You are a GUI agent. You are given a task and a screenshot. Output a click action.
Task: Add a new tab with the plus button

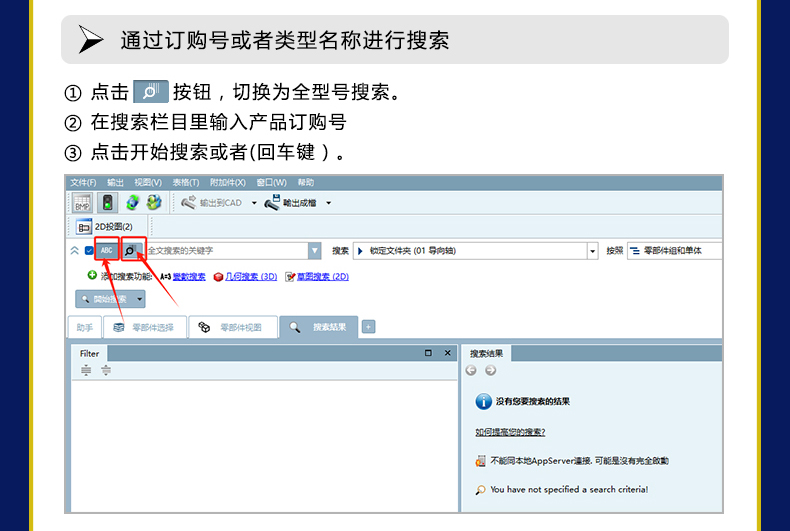[368, 327]
